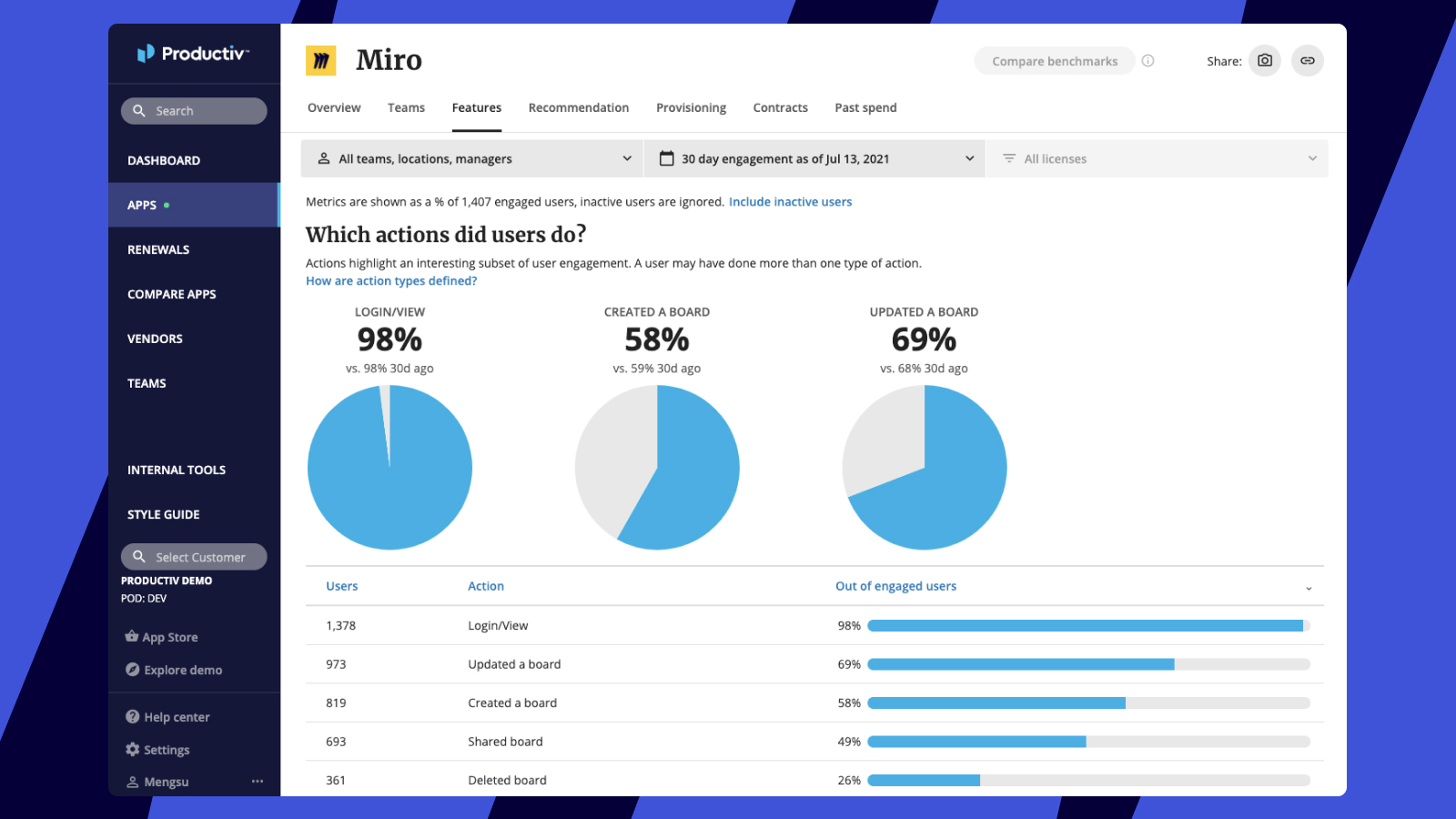This screenshot has width=1456, height=819.
Task: Click the Out of engaged users header
Action: 896,586
